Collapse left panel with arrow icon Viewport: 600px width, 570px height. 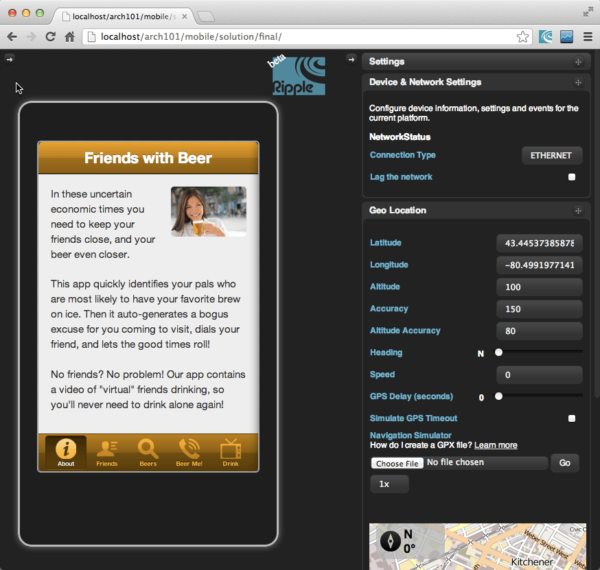click(x=10, y=59)
